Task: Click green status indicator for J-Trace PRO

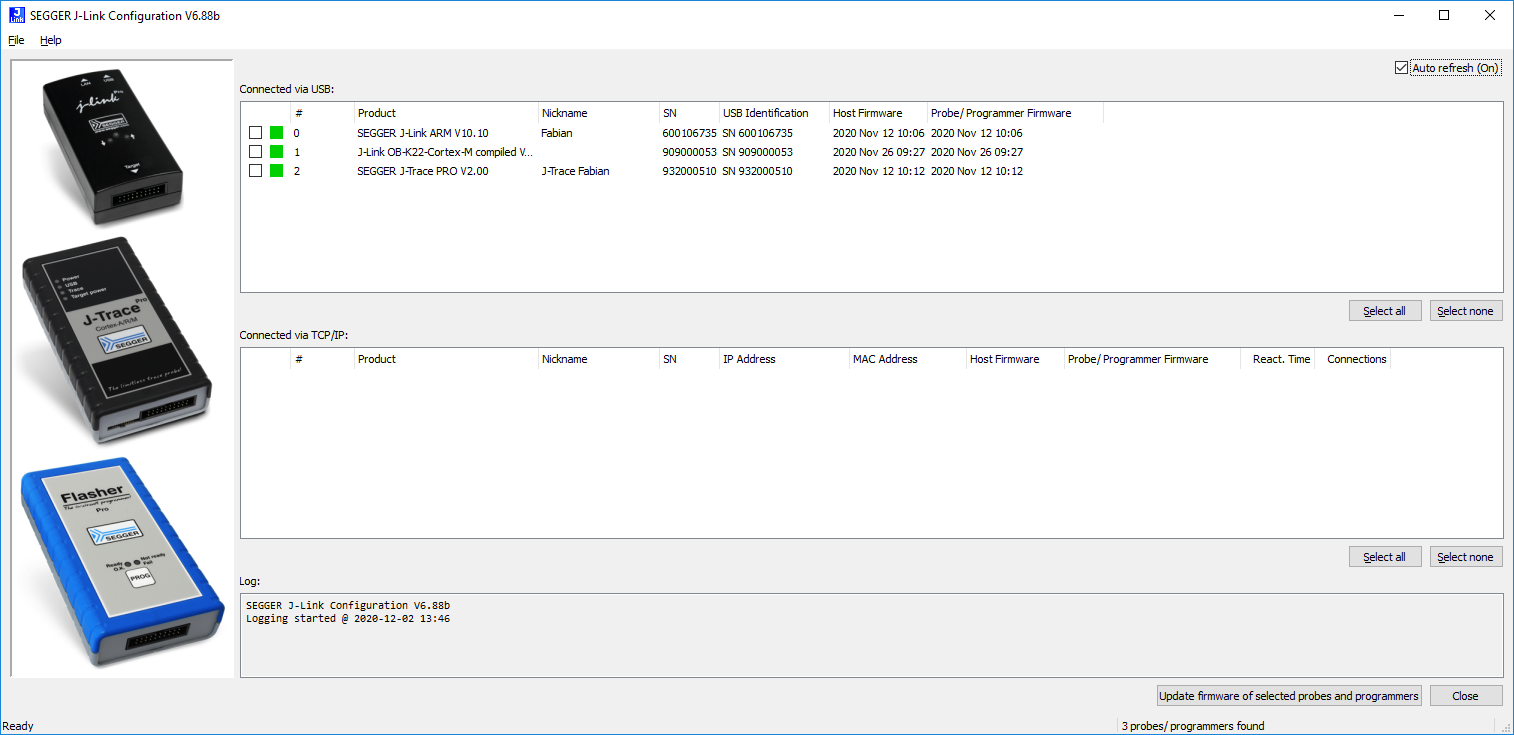Action: point(277,171)
